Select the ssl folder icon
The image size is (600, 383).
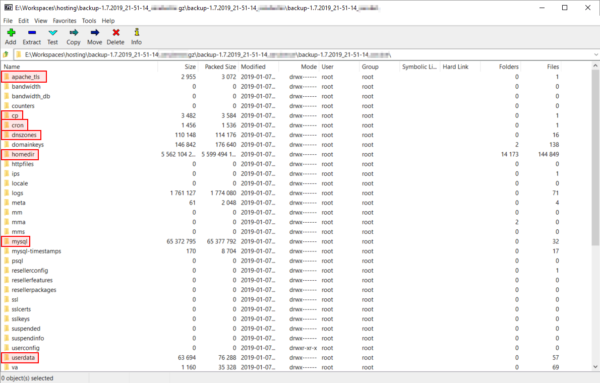pyautogui.click(x=7, y=299)
